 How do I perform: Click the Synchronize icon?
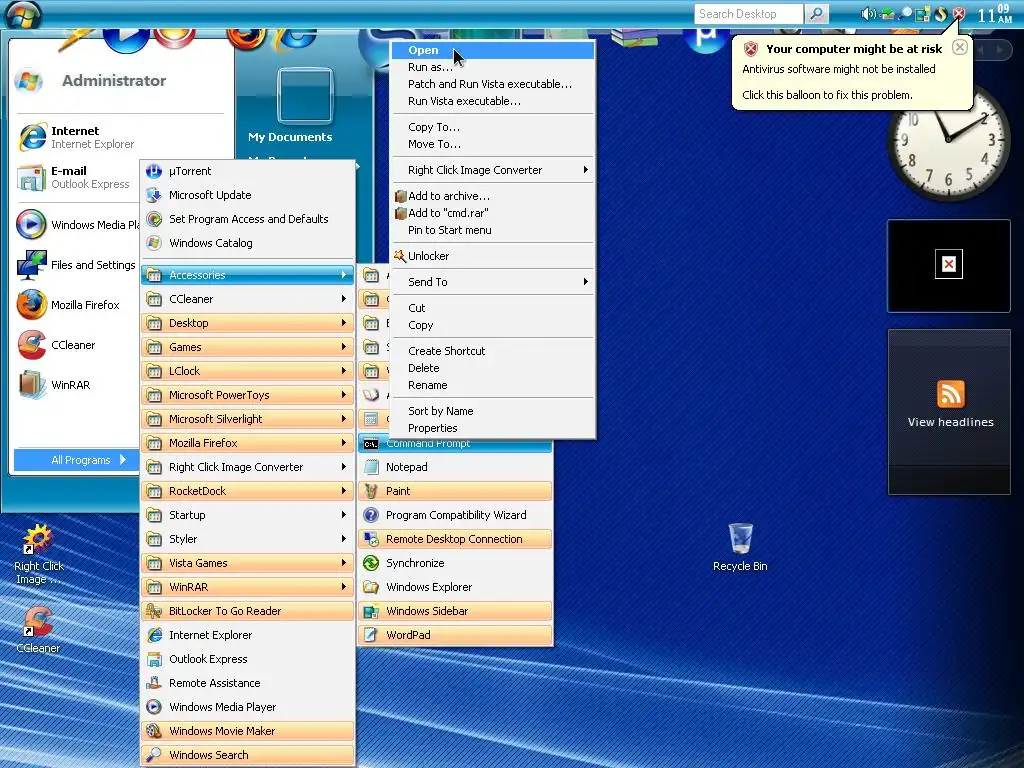point(371,563)
